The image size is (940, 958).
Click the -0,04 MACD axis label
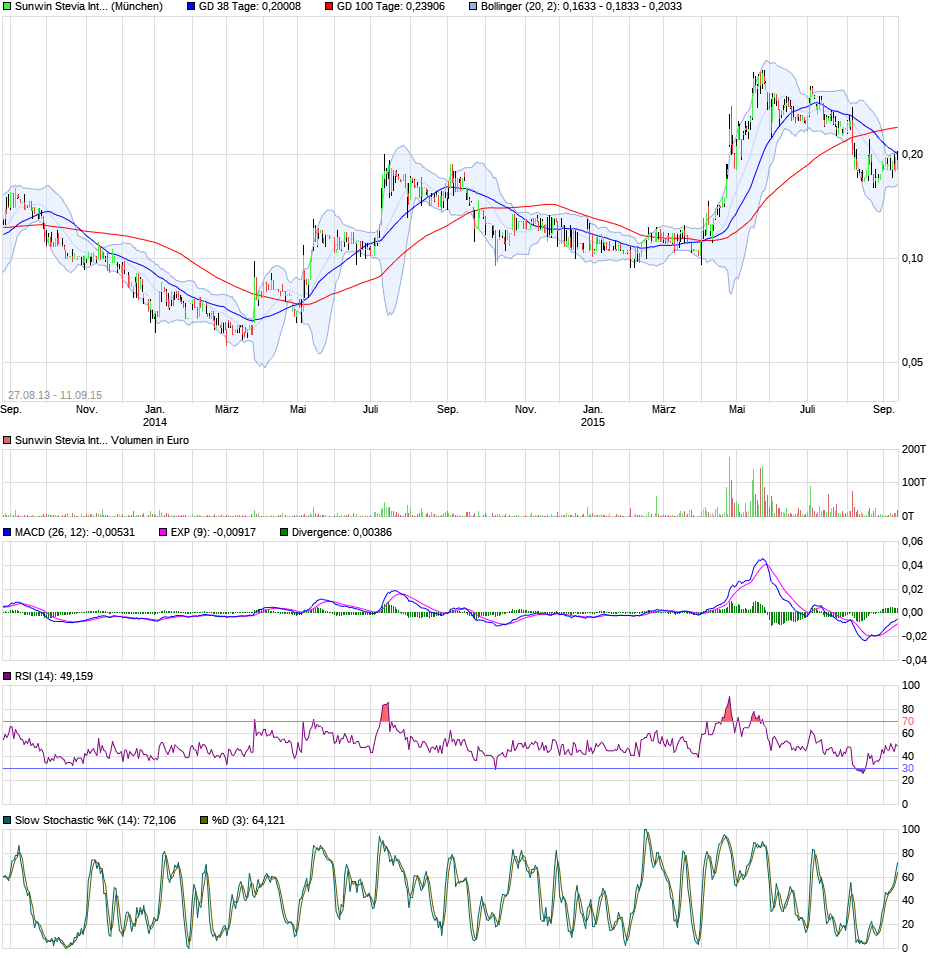(x=914, y=660)
